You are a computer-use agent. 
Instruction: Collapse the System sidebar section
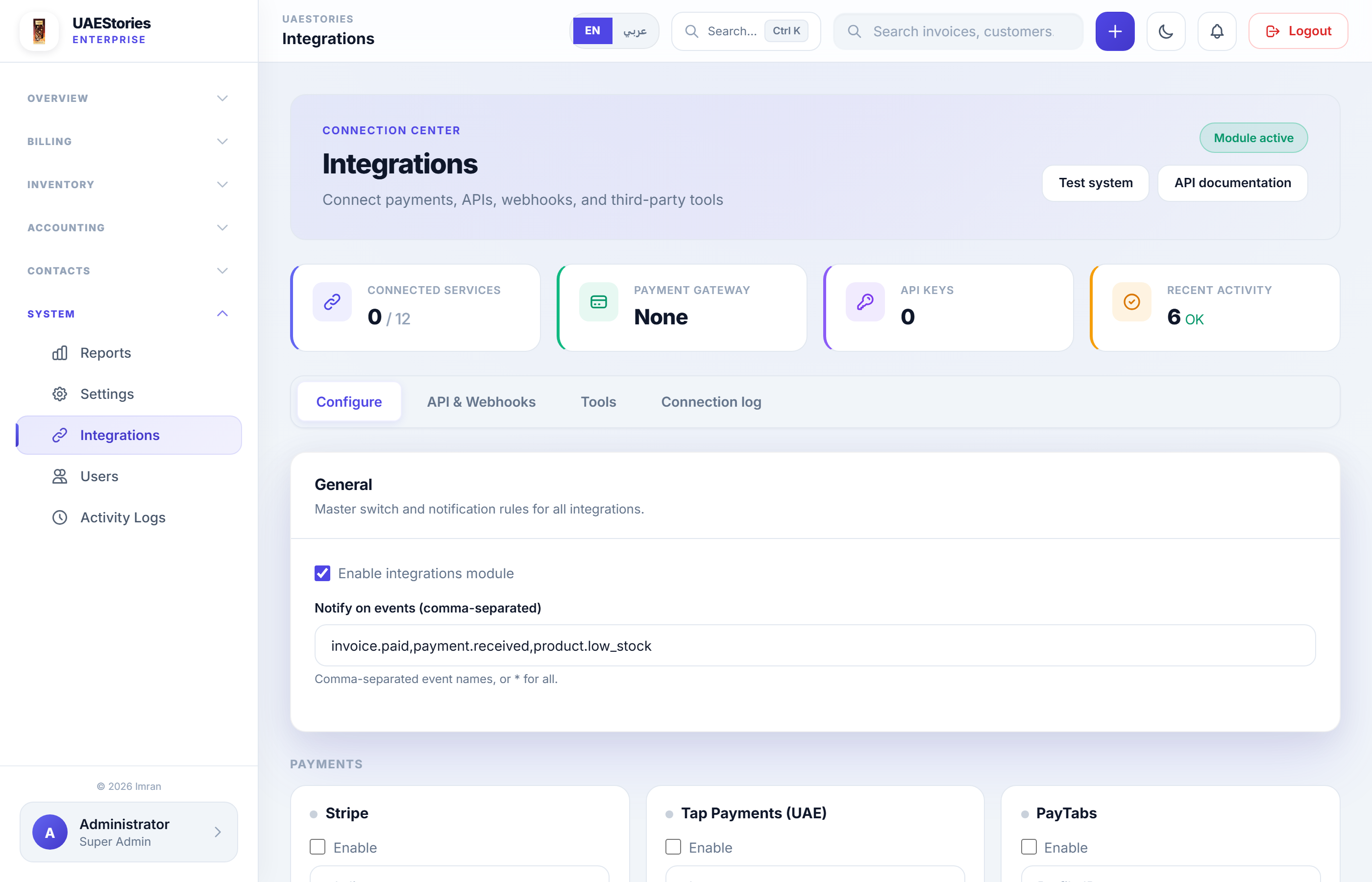point(128,314)
